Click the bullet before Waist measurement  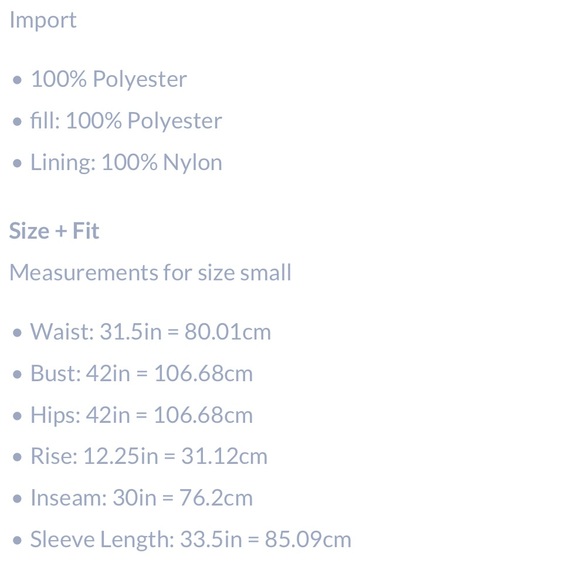[x=17, y=333]
